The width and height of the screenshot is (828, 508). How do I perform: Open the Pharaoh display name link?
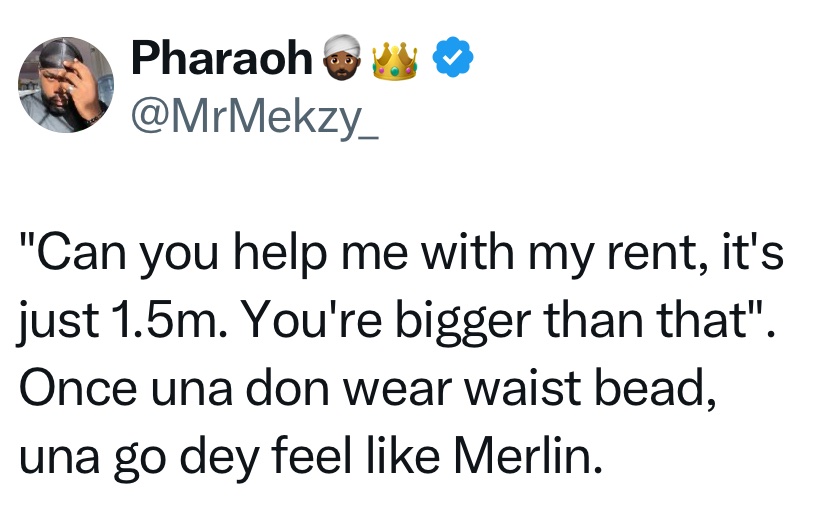coord(222,58)
